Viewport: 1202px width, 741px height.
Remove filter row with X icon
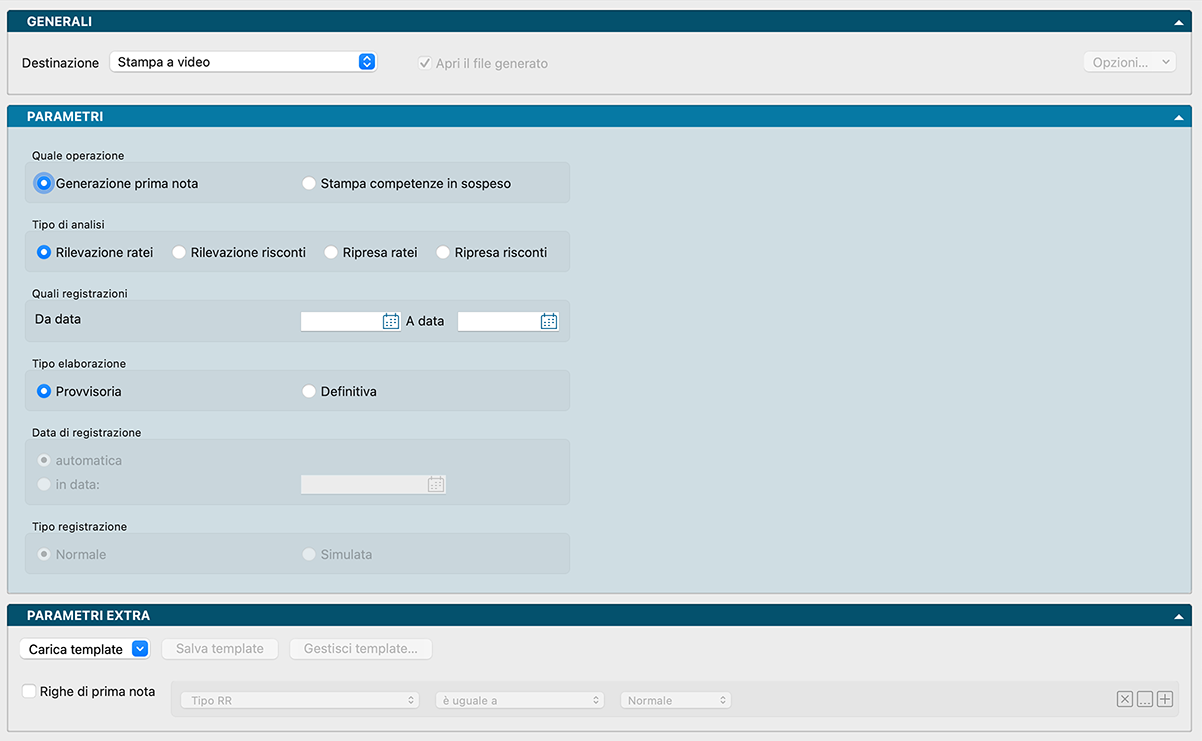point(1125,700)
